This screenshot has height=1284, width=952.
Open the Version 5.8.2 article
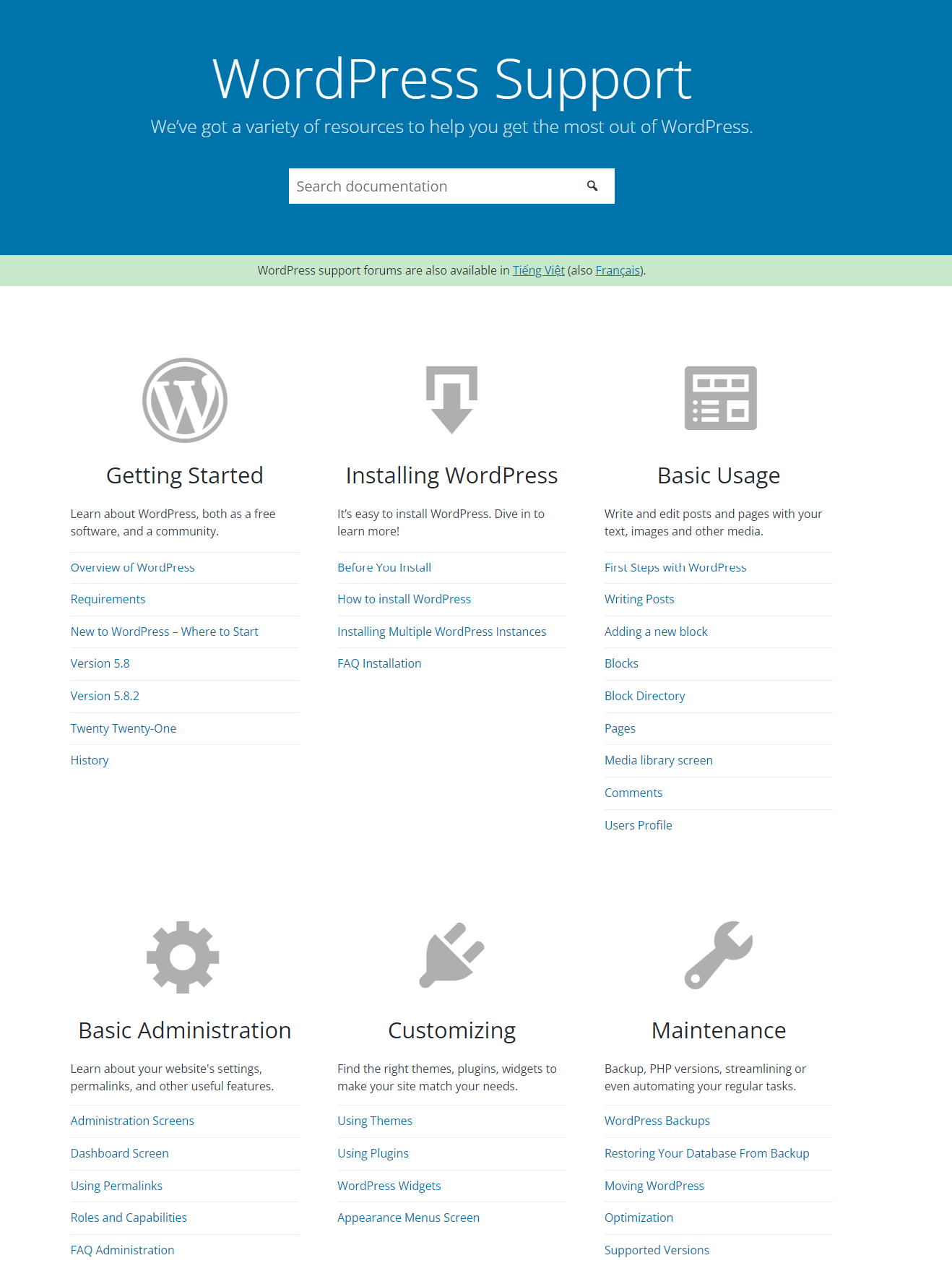[105, 696]
